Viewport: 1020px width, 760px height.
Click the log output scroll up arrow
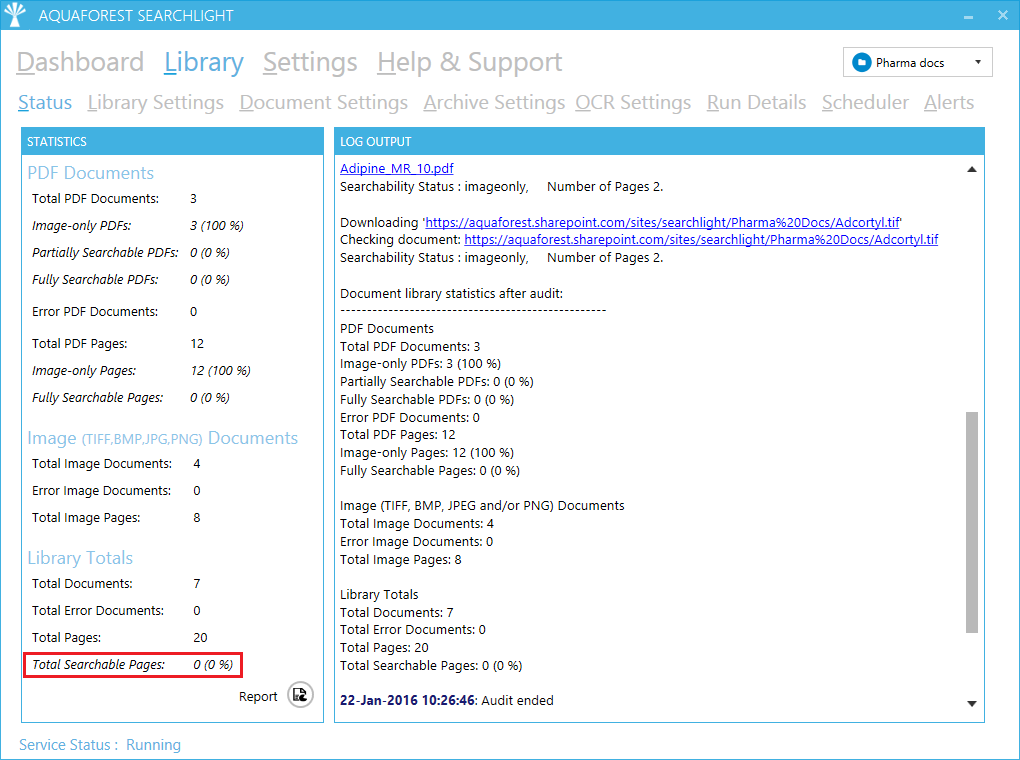(x=971, y=169)
